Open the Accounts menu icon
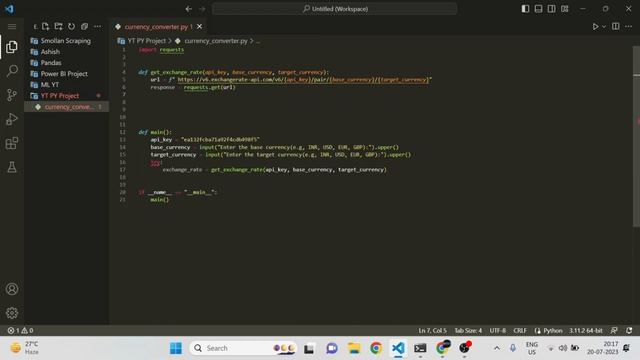Screen dimensions: 640x360 (x=12, y=289)
